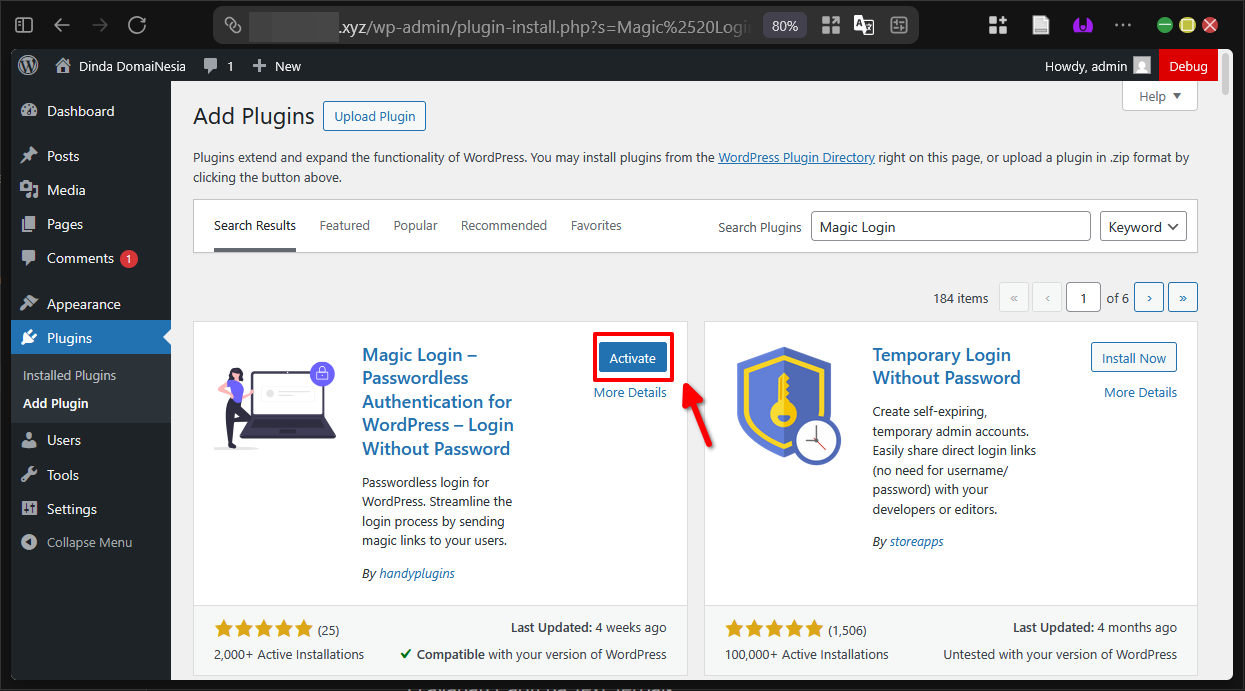Switch to the Popular tab
Viewport: 1245px width, 691px height.
pyautogui.click(x=415, y=226)
